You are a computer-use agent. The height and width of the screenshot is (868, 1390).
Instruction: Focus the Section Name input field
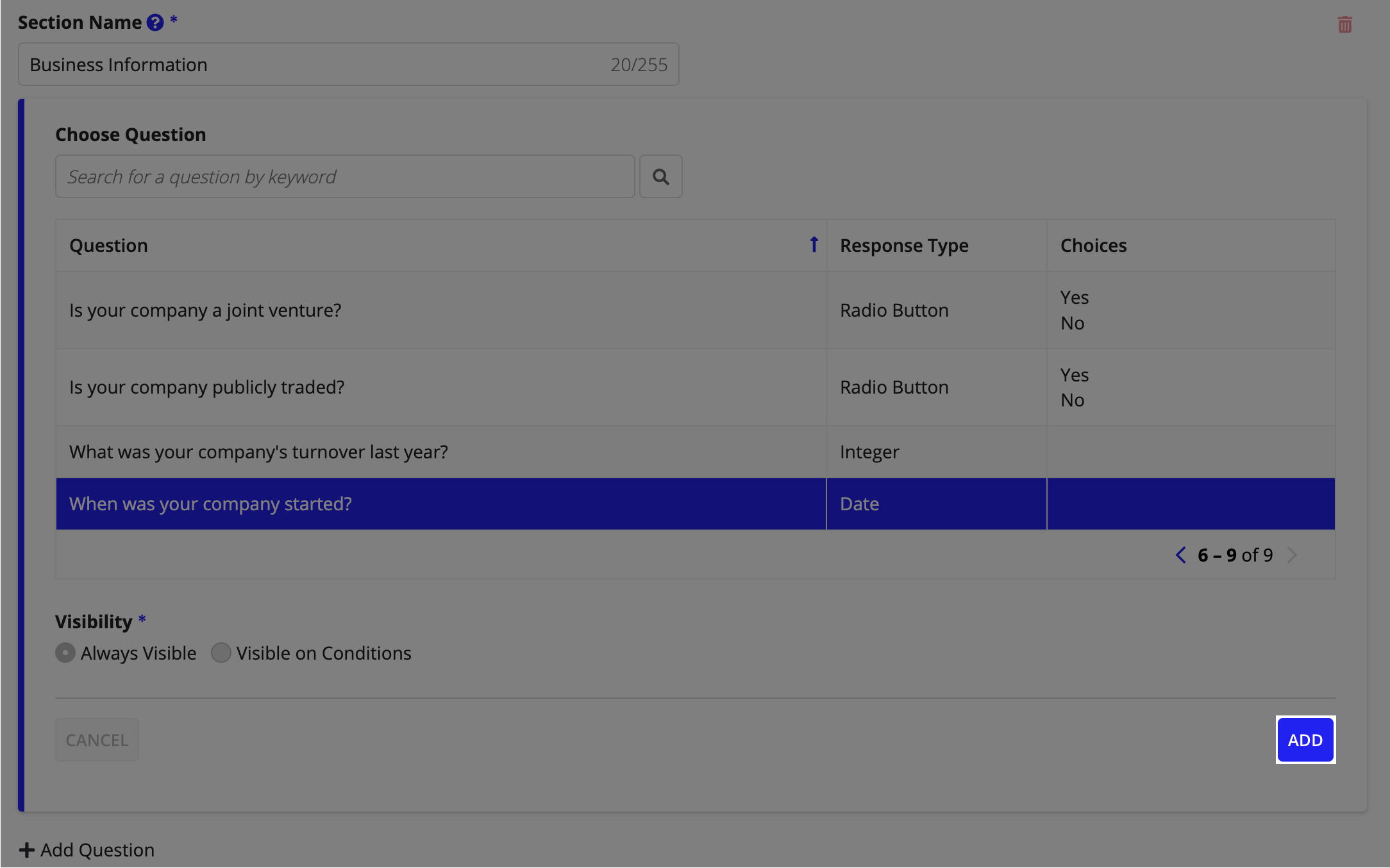[x=349, y=64]
